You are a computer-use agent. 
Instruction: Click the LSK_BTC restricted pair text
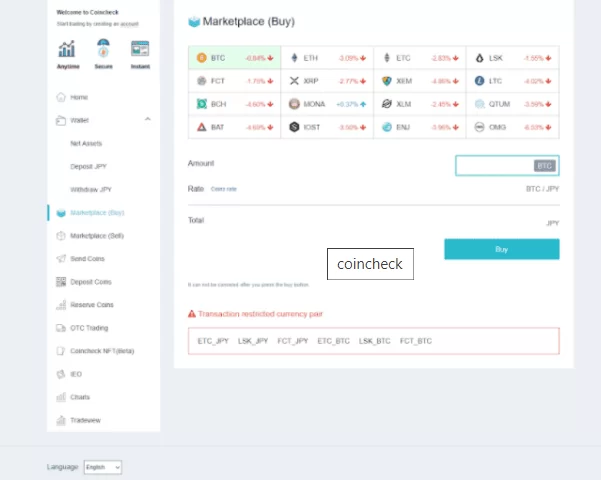[x=374, y=341]
